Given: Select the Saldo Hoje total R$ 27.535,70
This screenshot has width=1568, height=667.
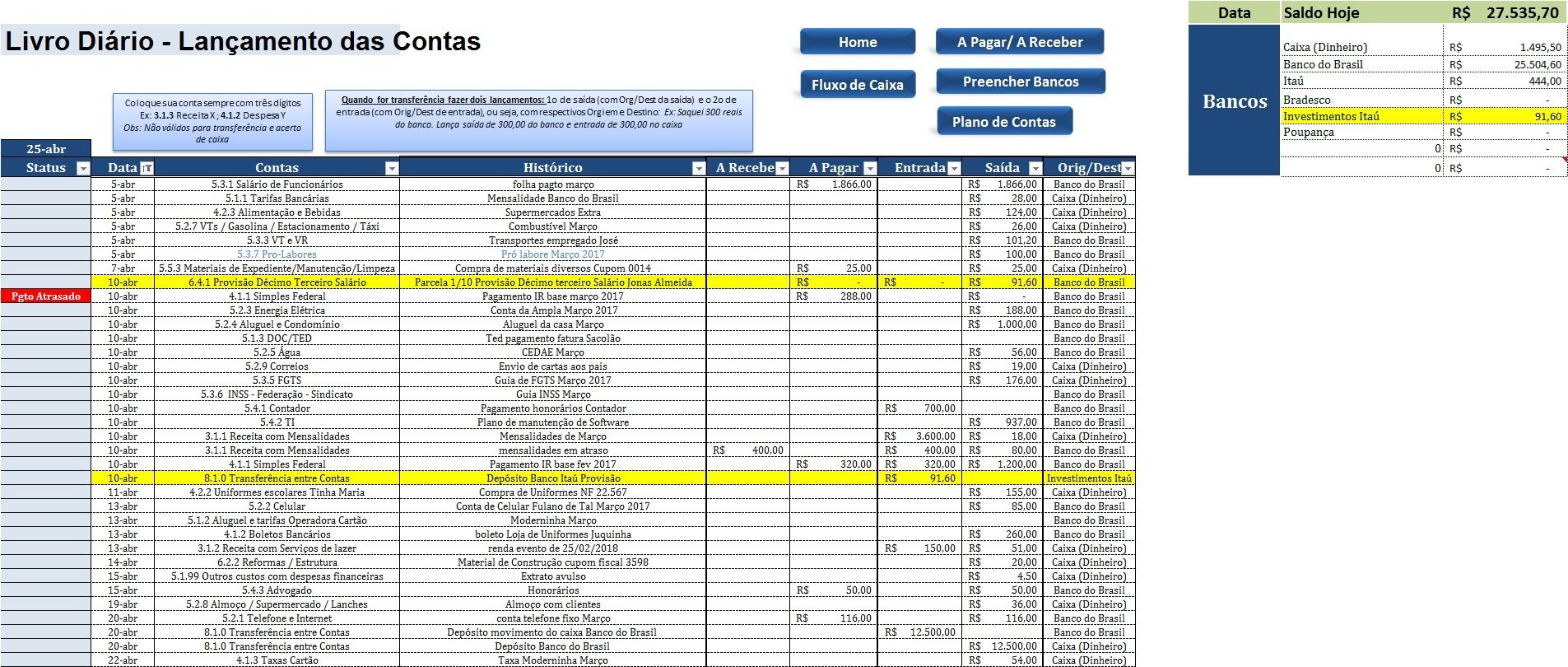Looking at the screenshot, I should pyautogui.click(x=1505, y=12).
